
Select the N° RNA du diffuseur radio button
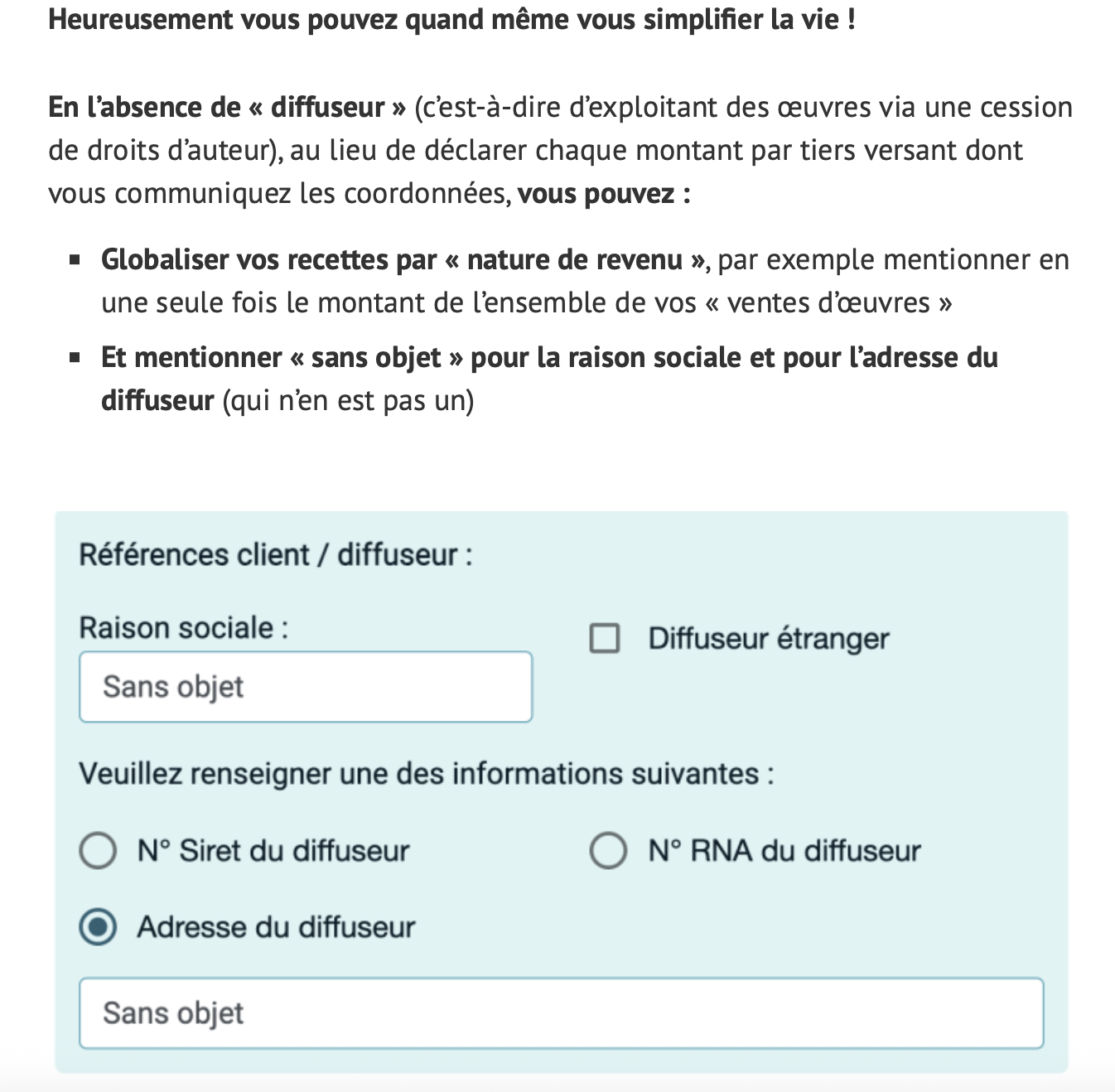608,851
